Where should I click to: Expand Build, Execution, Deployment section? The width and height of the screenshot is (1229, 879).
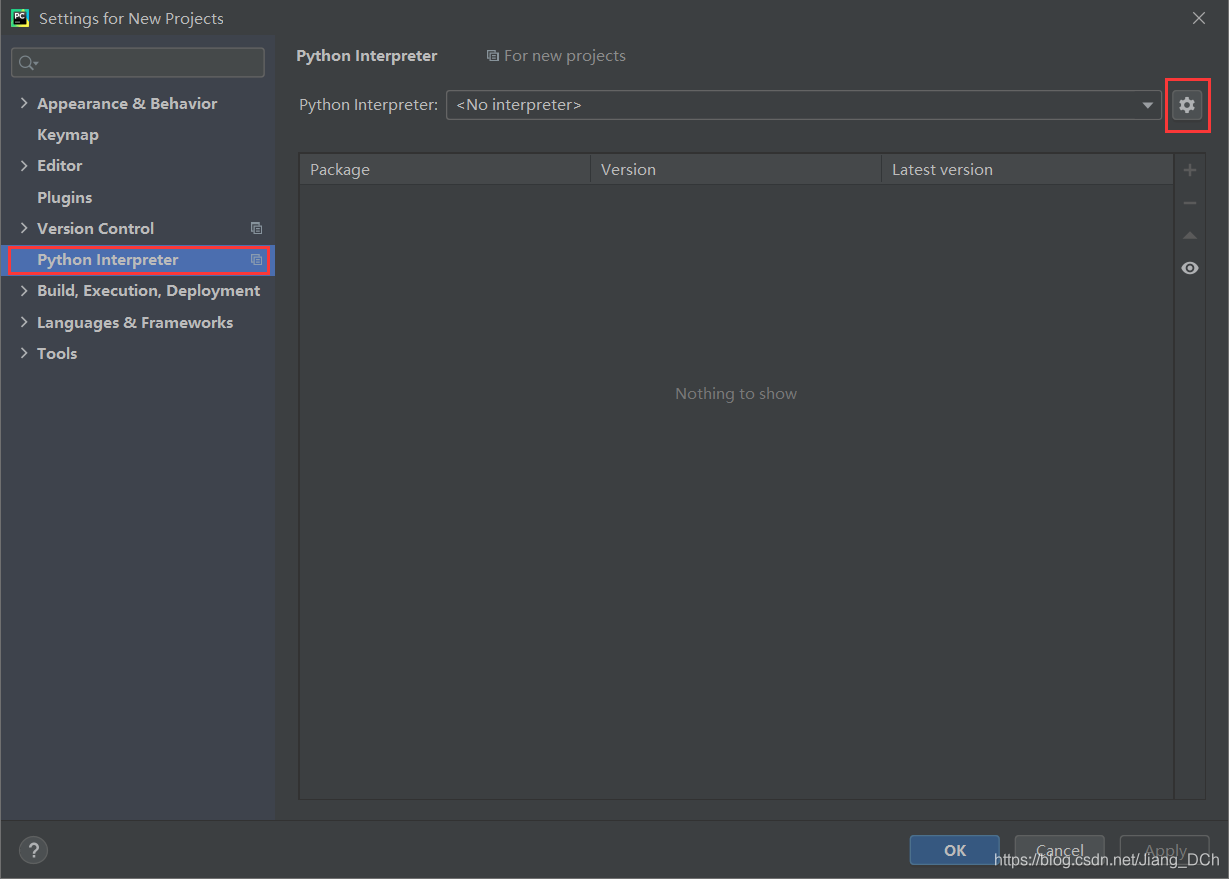pos(24,290)
